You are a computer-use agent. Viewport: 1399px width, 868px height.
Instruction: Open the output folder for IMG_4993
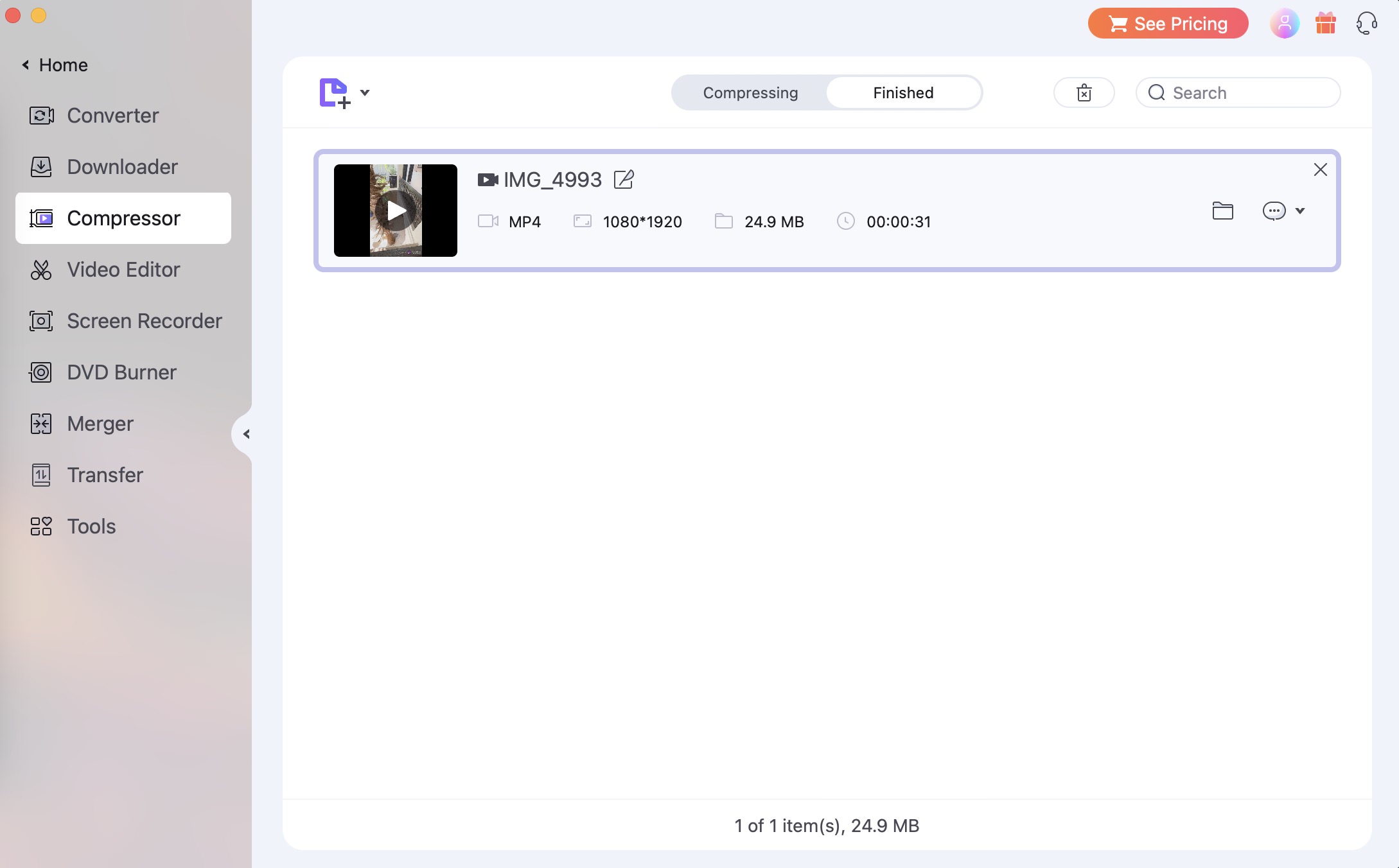[1223, 211]
